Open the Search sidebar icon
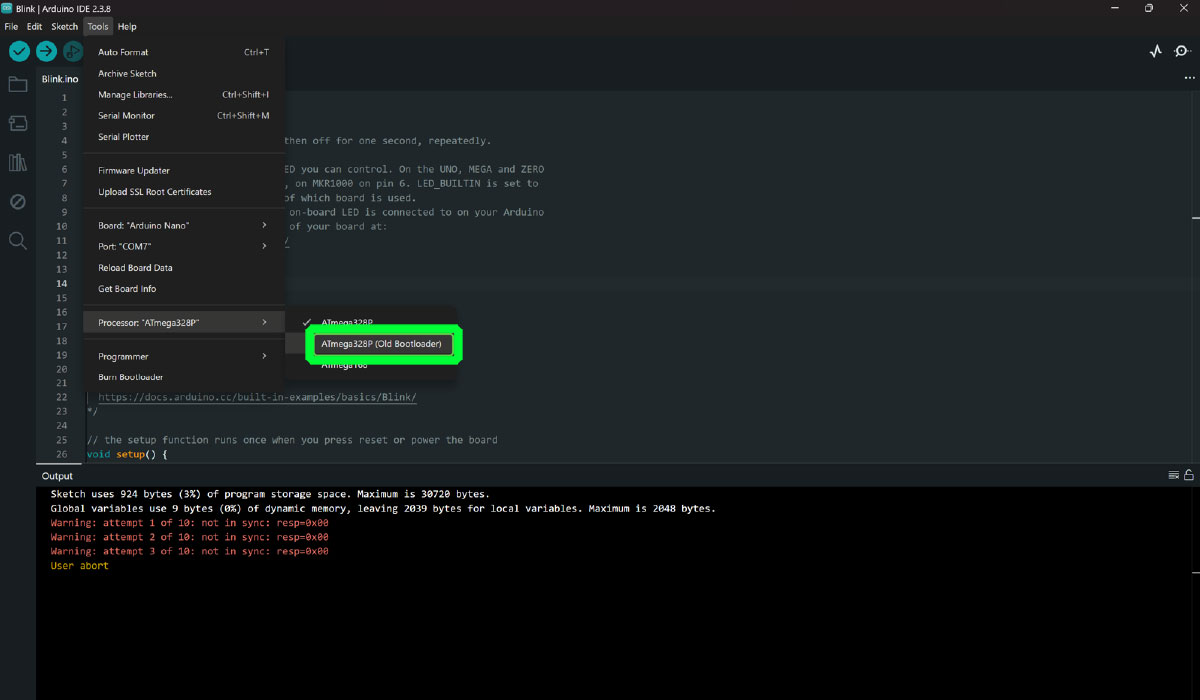 18,240
